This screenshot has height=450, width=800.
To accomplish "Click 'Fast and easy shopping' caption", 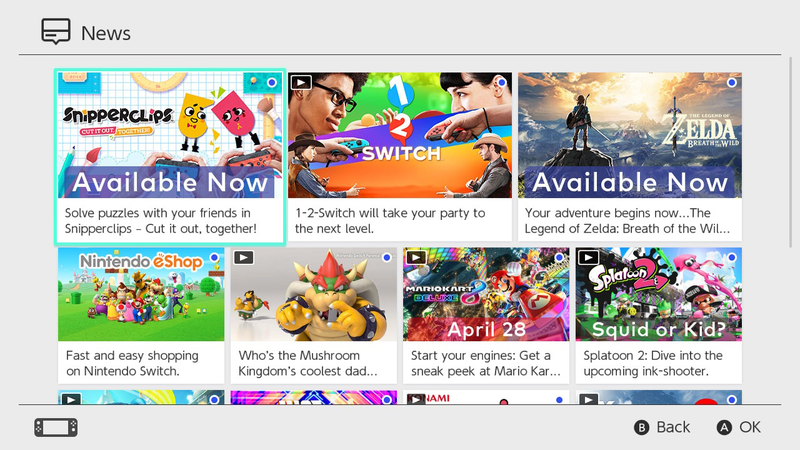I will 132,363.
